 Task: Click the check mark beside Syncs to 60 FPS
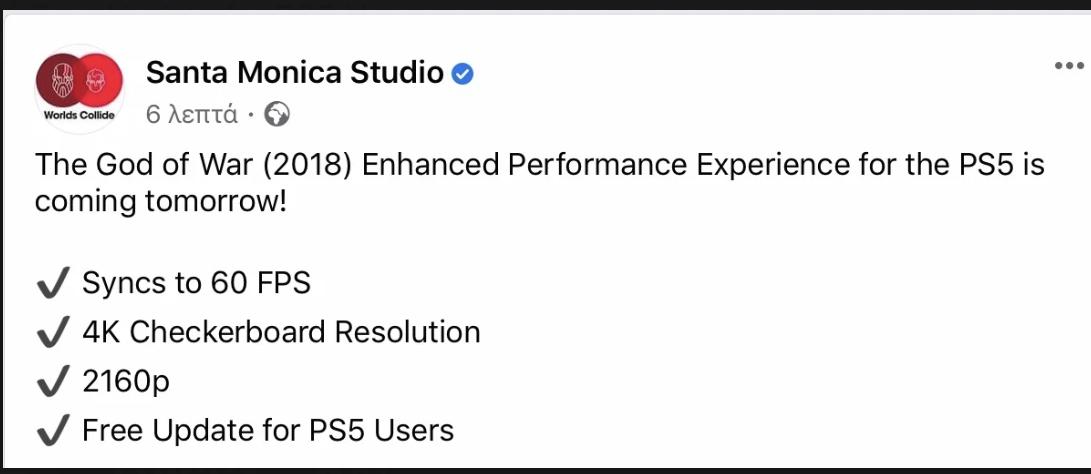click(x=53, y=284)
